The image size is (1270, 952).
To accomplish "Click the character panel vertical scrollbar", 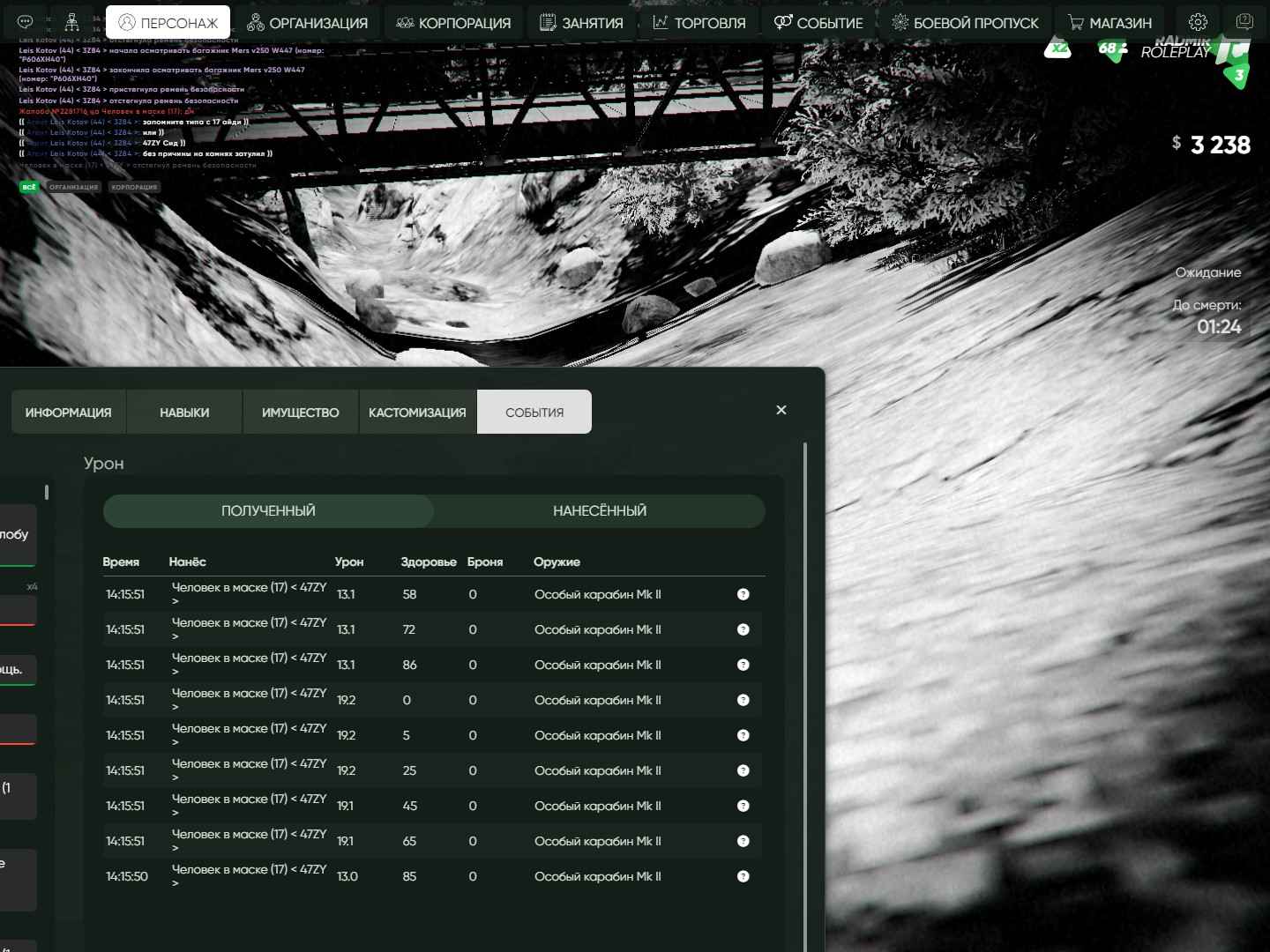I will click(805, 688).
